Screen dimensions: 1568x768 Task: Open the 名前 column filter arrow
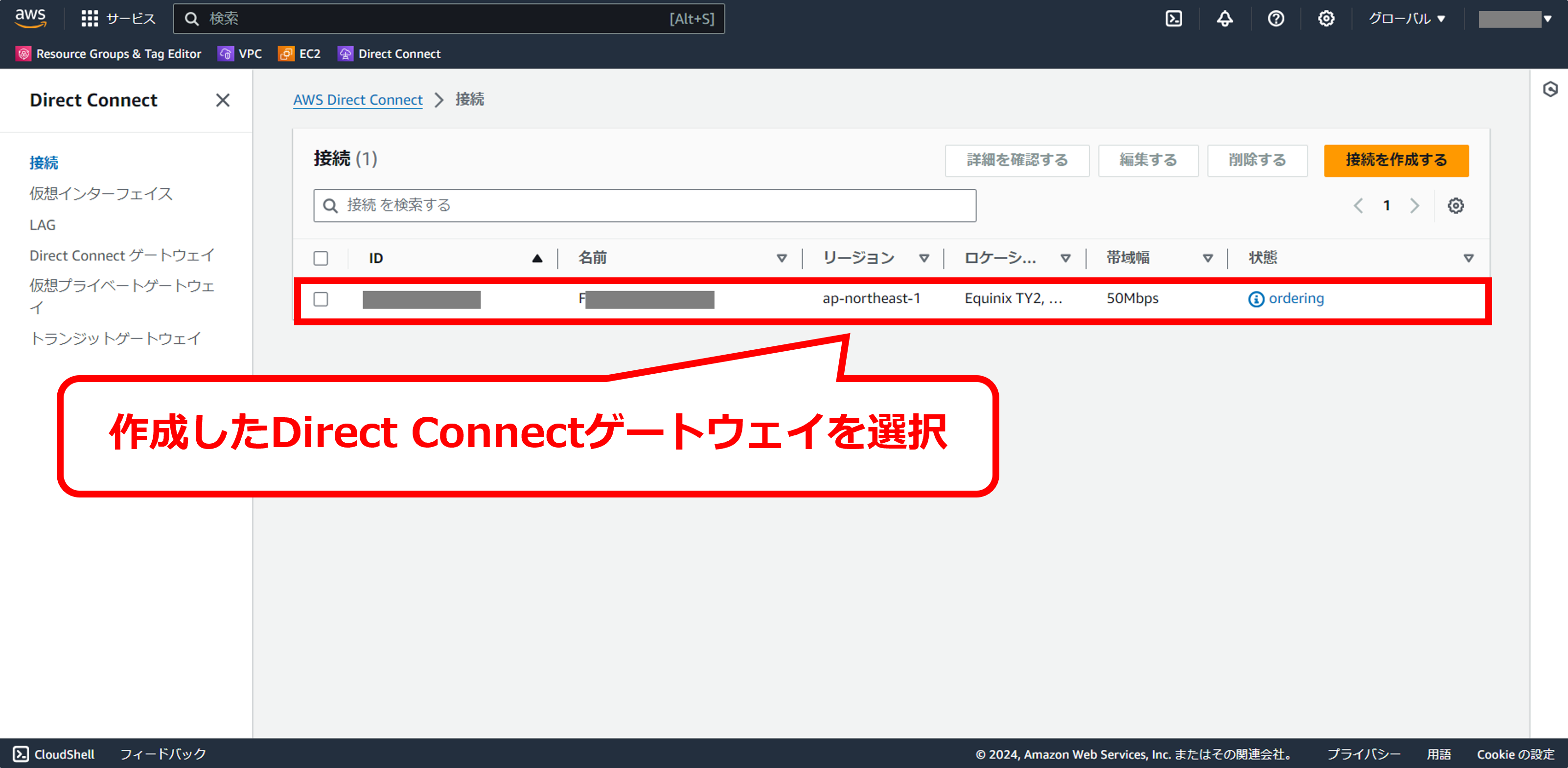782,258
